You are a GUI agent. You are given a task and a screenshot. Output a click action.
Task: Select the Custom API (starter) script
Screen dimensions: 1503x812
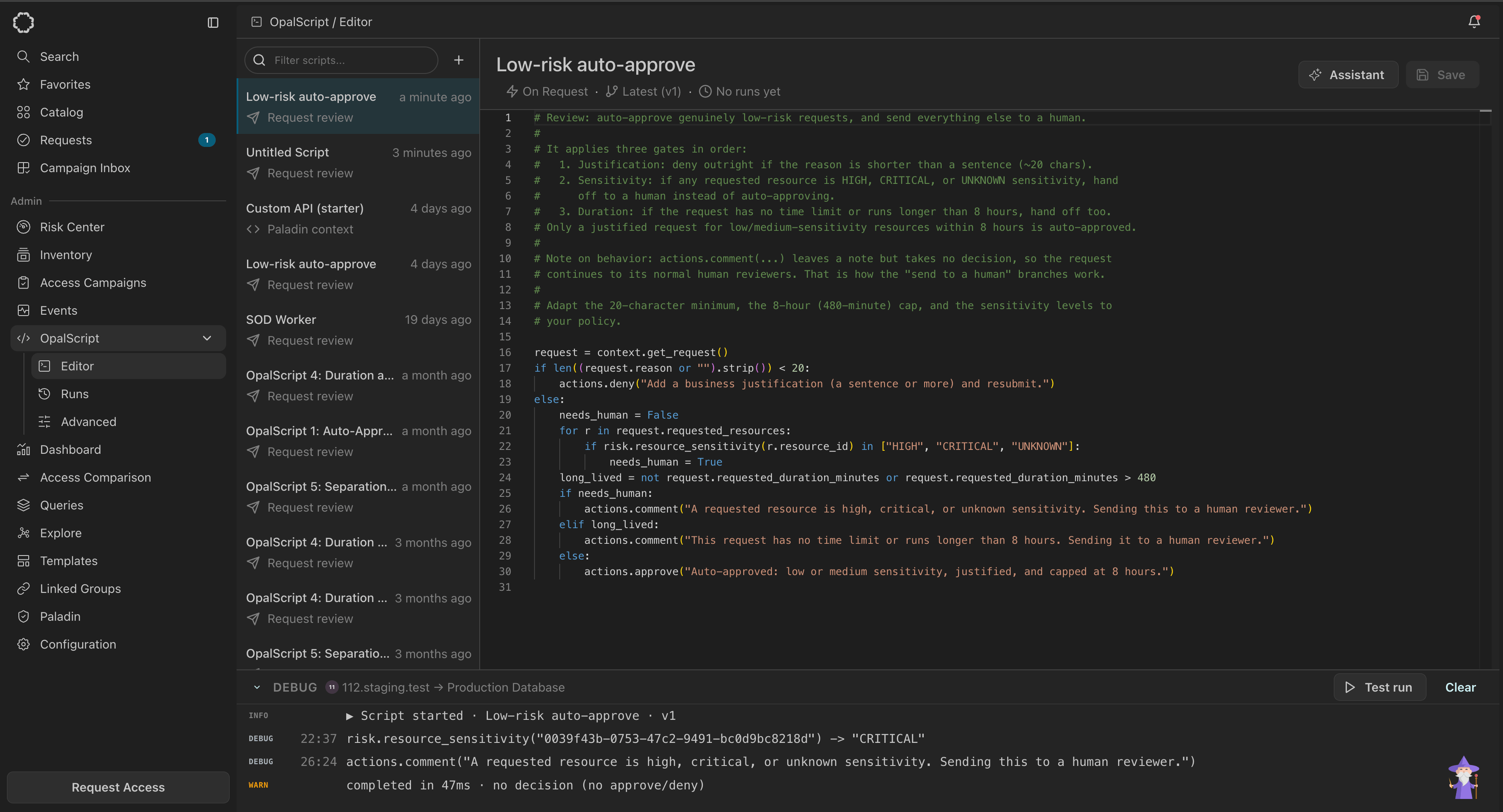point(358,219)
